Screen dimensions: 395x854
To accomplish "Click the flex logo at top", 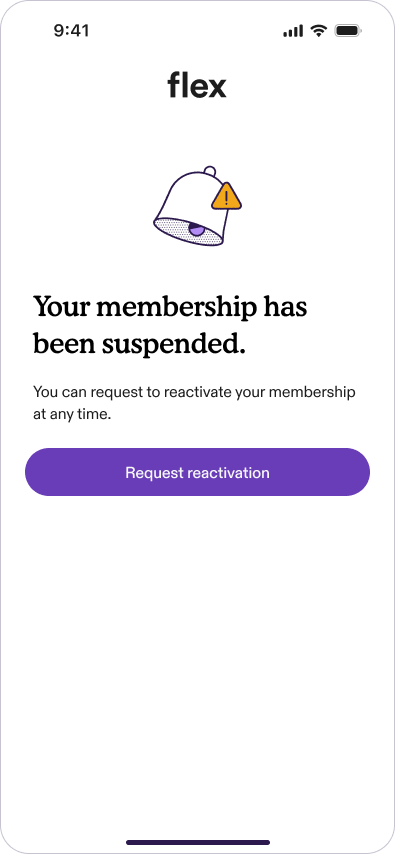I will (x=197, y=87).
